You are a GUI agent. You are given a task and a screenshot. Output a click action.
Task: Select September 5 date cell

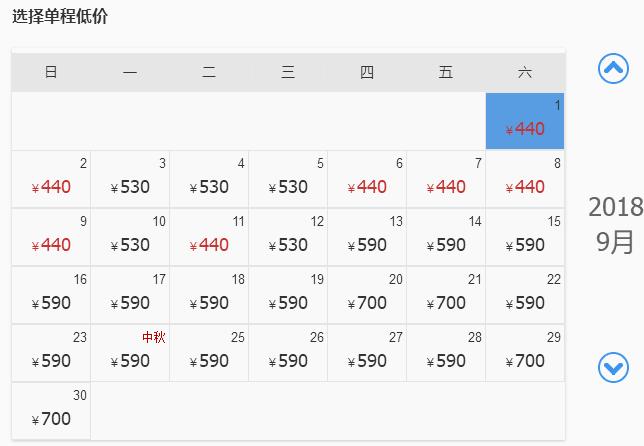(x=288, y=179)
